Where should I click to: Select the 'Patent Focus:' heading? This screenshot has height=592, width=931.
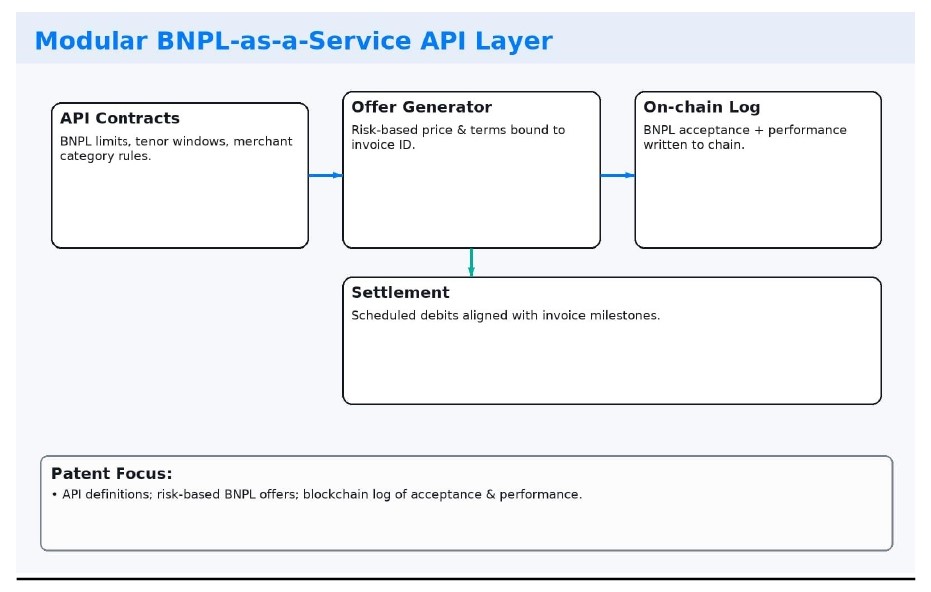[x=111, y=474]
